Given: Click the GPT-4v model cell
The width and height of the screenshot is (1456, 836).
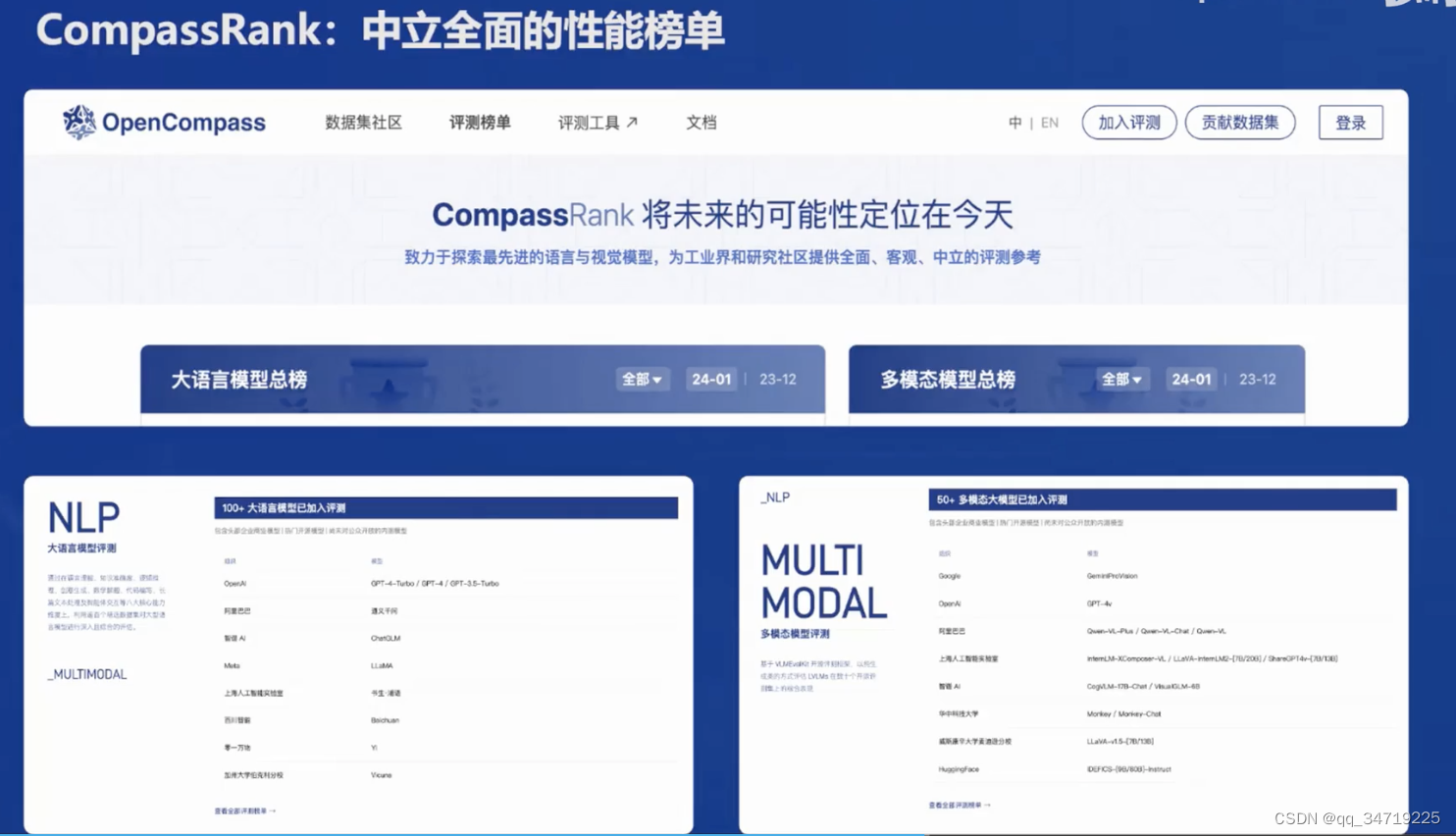Looking at the screenshot, I should click(1099, 604).
